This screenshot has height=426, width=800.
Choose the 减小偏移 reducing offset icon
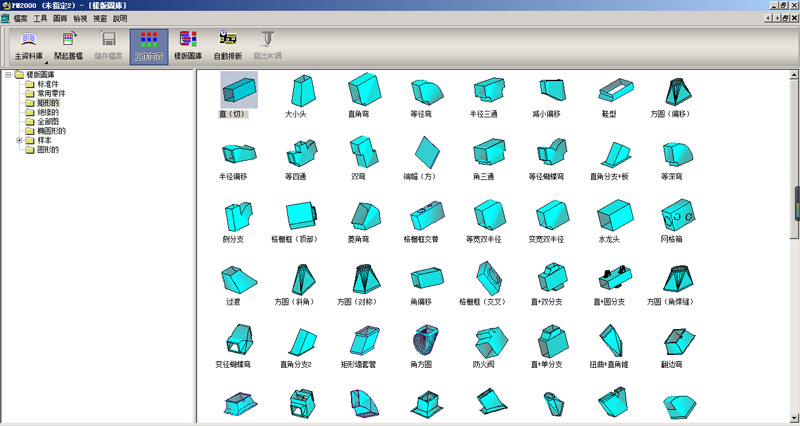[552, 89]
